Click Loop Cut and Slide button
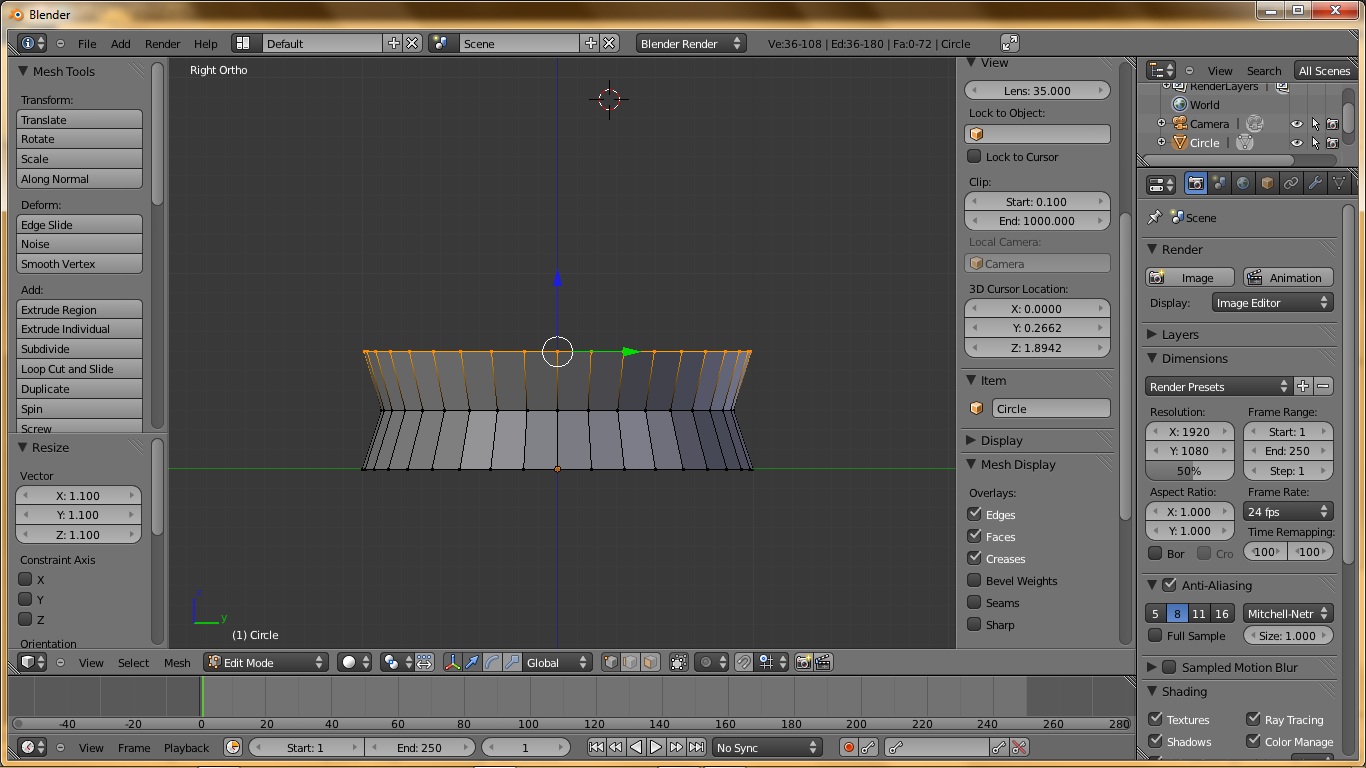This screenshot has width=1366, height=768. pyautogui.click(x=80, y=369)
